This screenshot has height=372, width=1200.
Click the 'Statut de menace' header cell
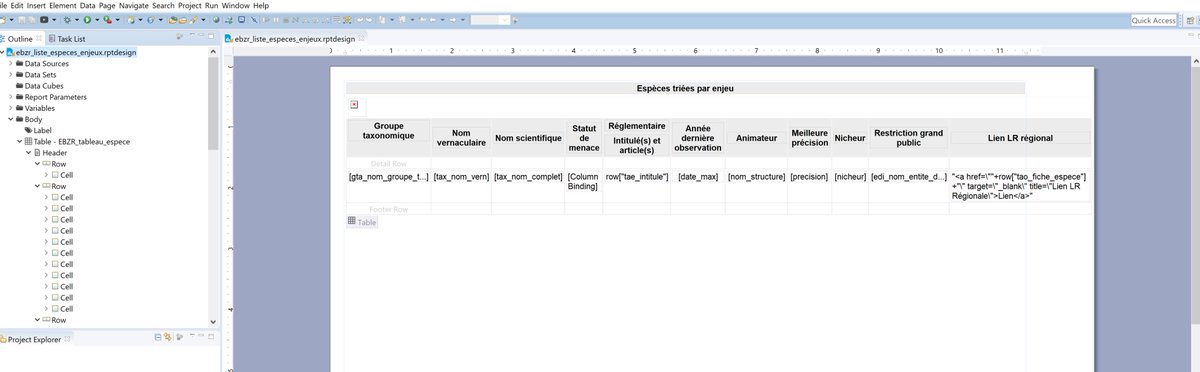tap(584, 137)
